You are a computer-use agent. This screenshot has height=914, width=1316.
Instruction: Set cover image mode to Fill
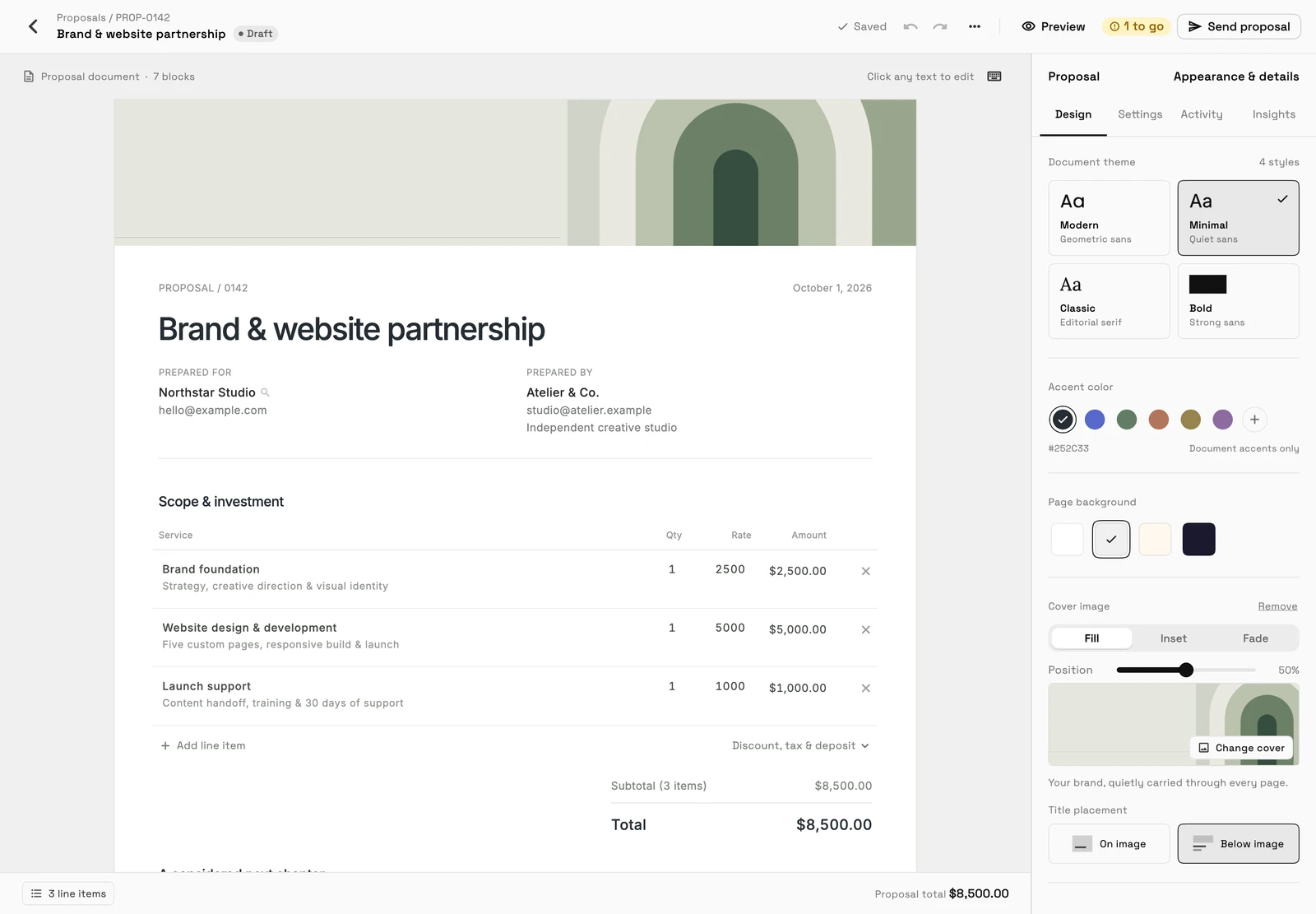click(x=1091, y=638)
